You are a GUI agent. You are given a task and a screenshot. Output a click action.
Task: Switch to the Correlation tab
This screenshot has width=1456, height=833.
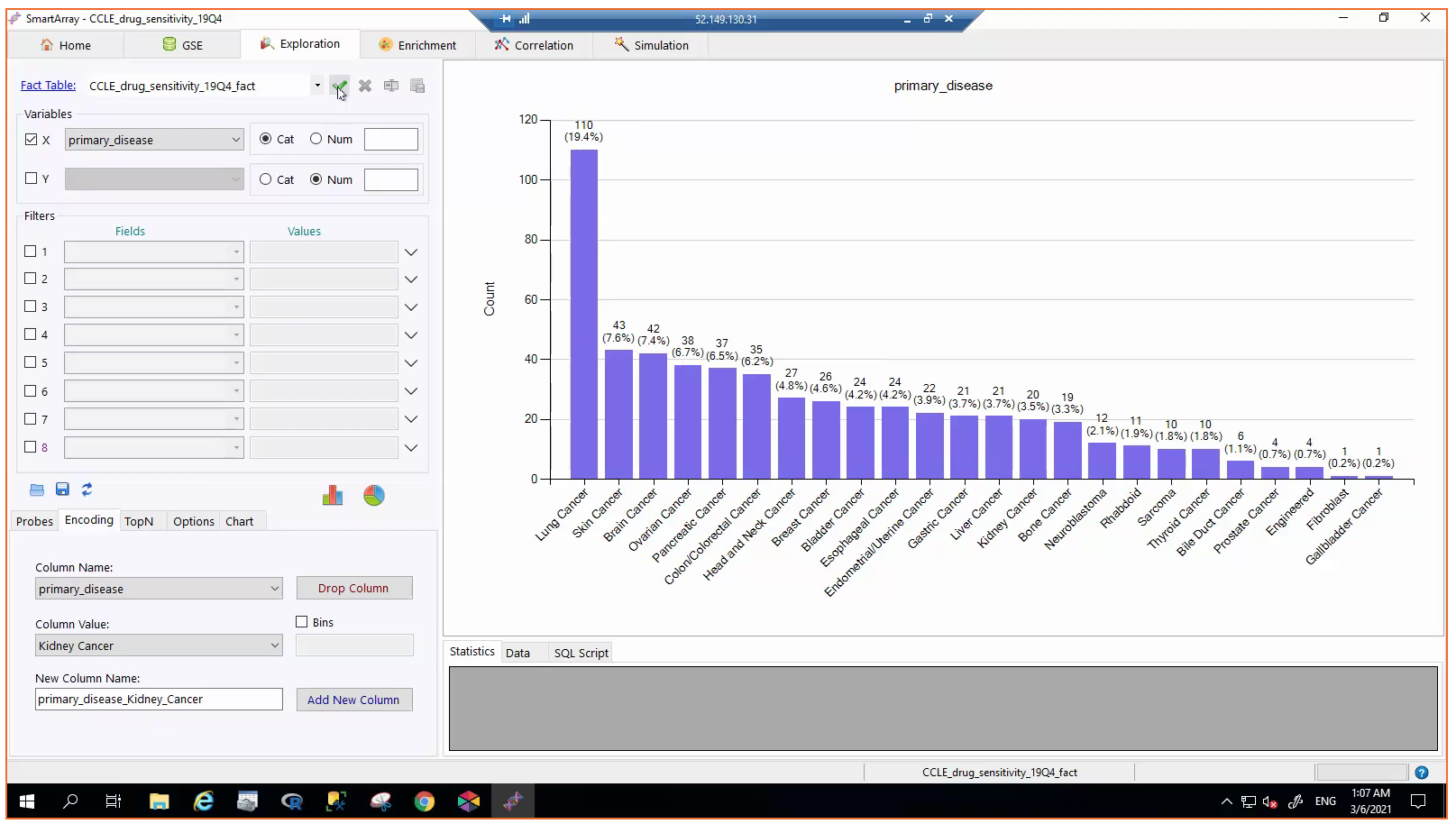click(534, 45)
